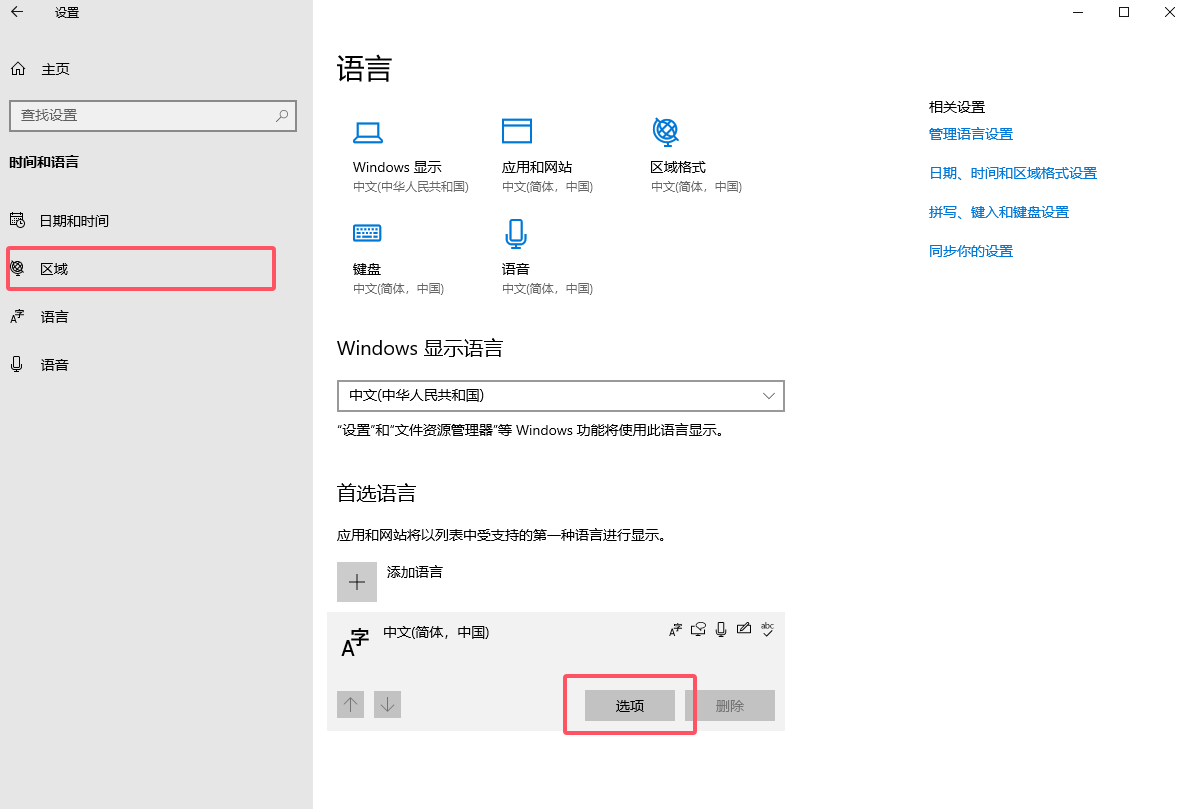The width and height of the screenshot is (1187, 809).
Task: Click the handwriting feature icon
Action: 744,629
